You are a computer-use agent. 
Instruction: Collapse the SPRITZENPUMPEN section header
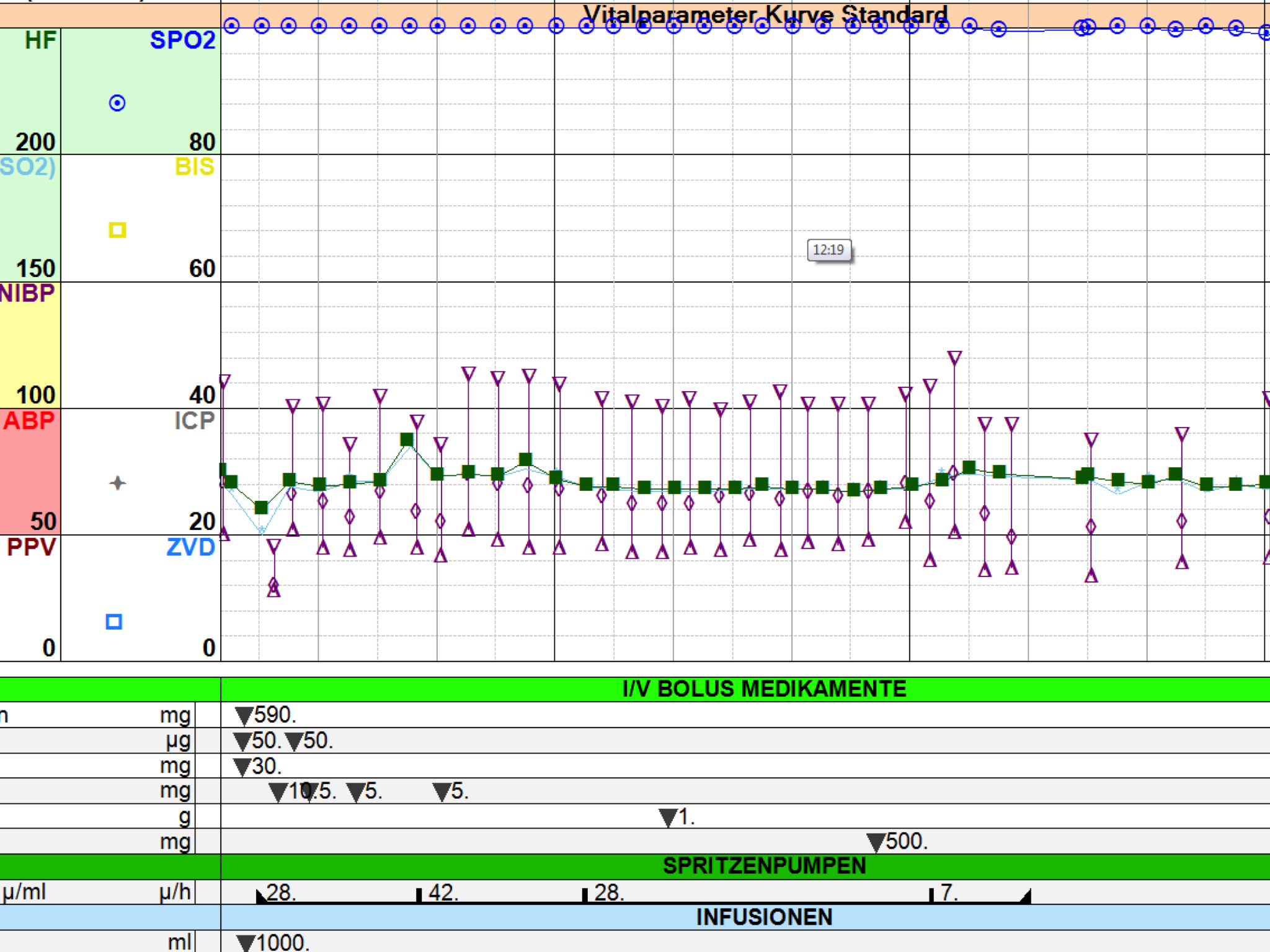point(764,866)
